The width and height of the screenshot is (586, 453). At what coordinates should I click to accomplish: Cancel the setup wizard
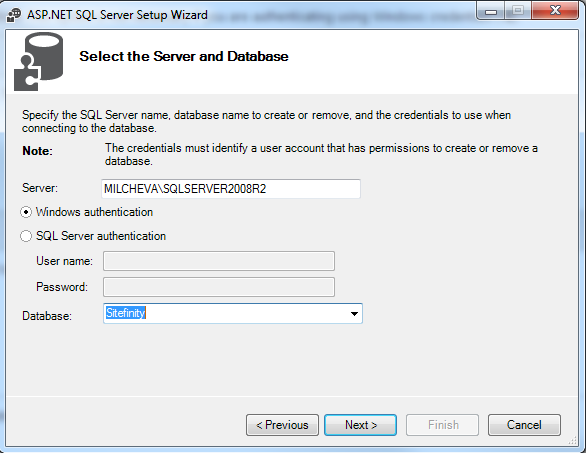(524, 425)
